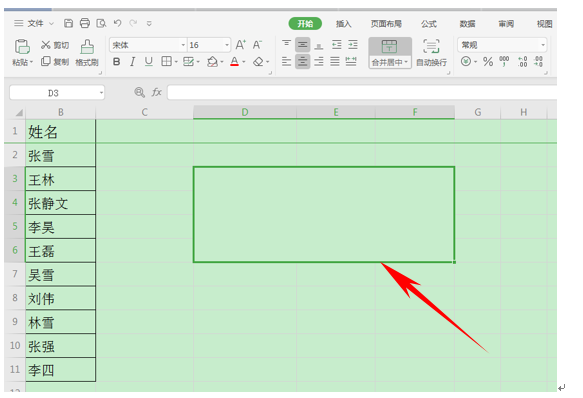Expand the Paste (粘贴) options arrow

tap(32, 62)
